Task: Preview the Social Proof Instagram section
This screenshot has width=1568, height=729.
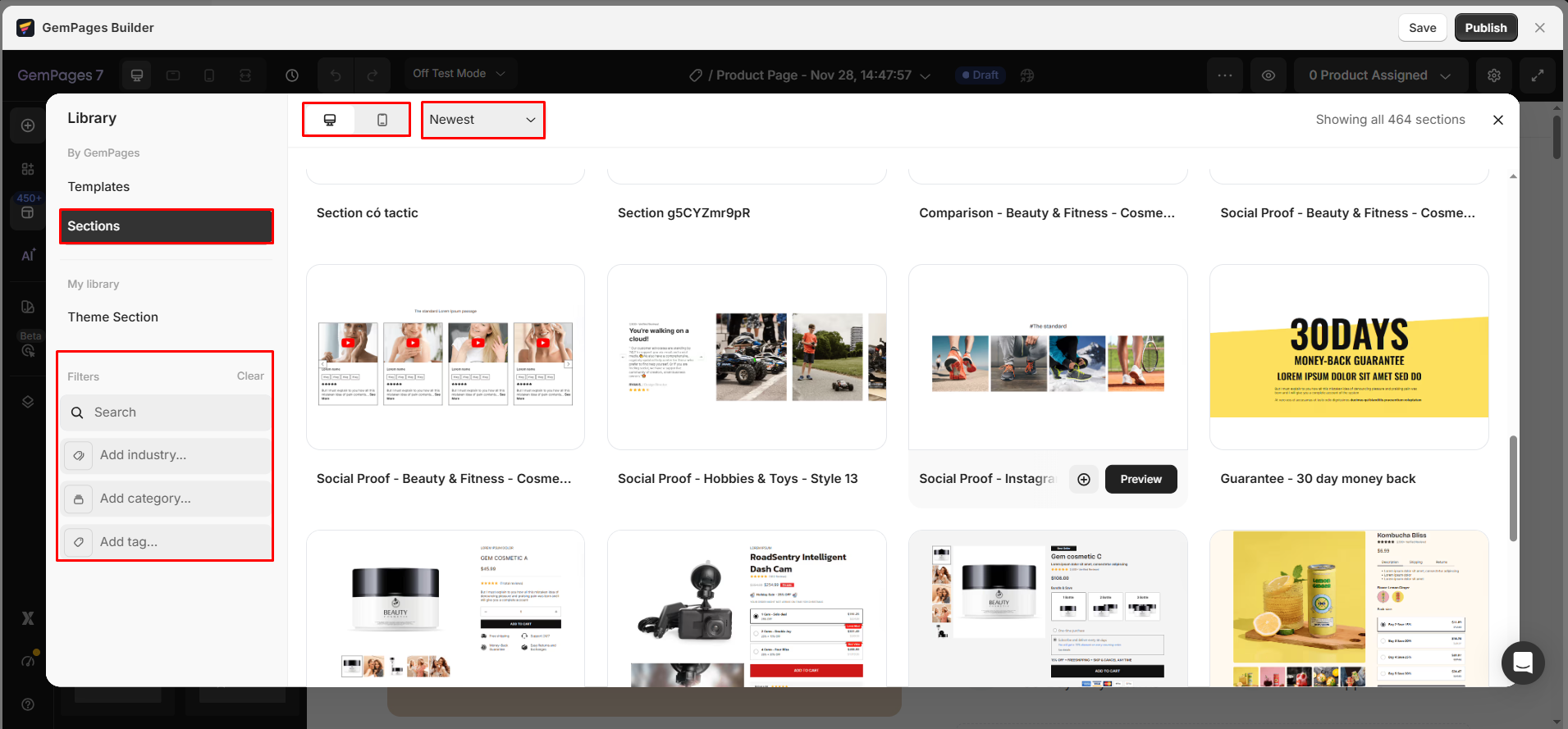Action: tap(1141, 479)
